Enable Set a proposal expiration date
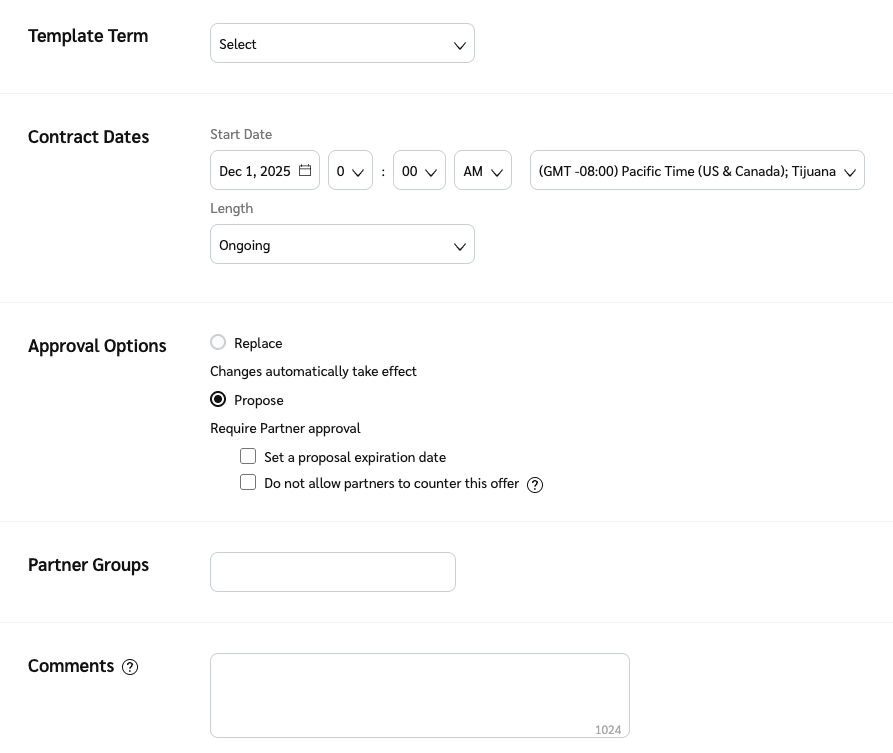893x753 pixels. tap(248, 457)
